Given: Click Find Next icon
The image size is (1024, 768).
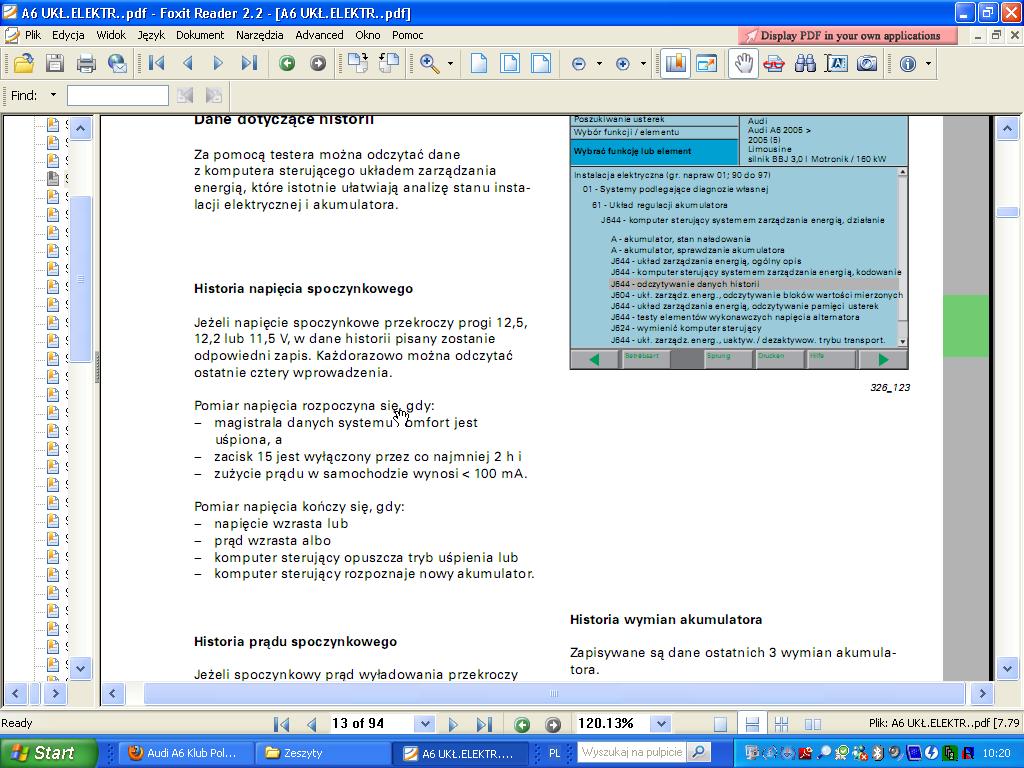Looking at the screenshot, I should pyautogui.click(x=214, y=95).
